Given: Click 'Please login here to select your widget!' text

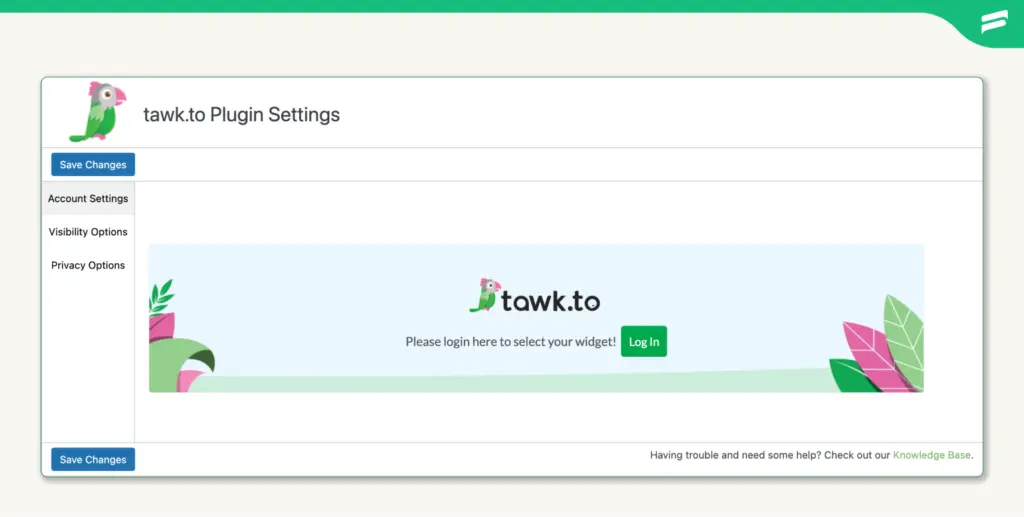Looking at the screenshot, I should click(511, 341).
